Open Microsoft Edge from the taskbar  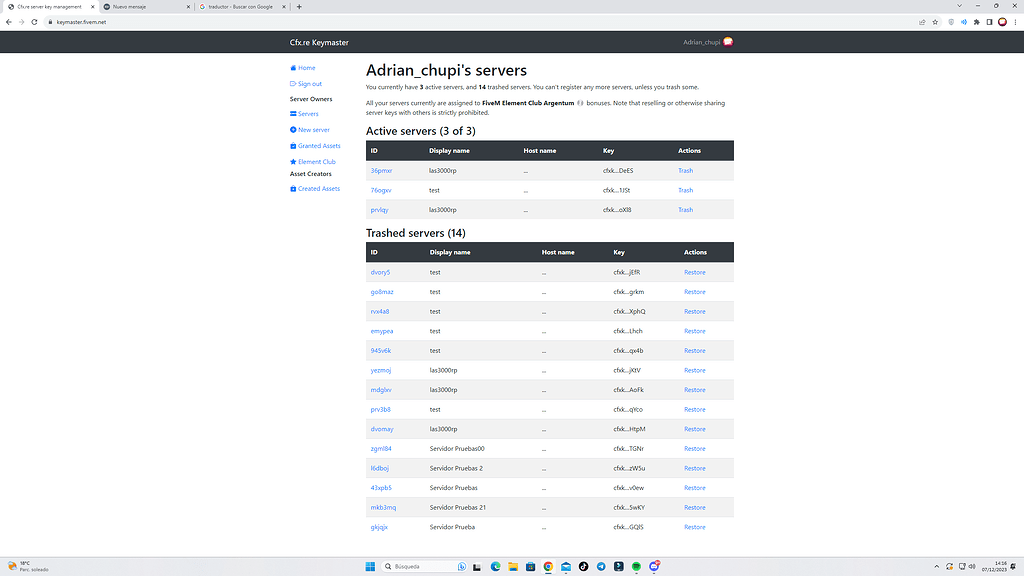tap(495, 566)
